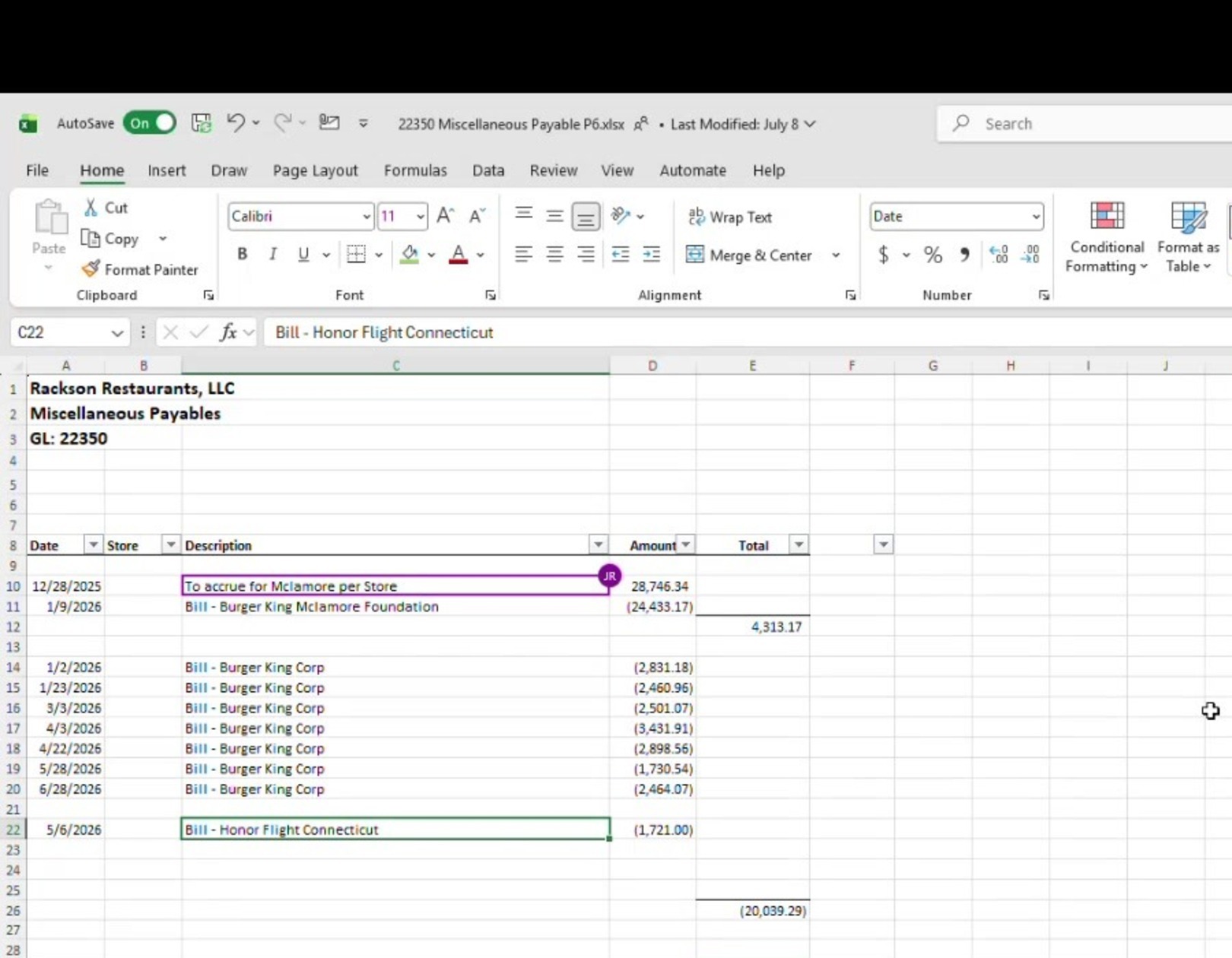Align text to the right
This screenshot has width=1232, height=958.
click(x=586, y=255)
